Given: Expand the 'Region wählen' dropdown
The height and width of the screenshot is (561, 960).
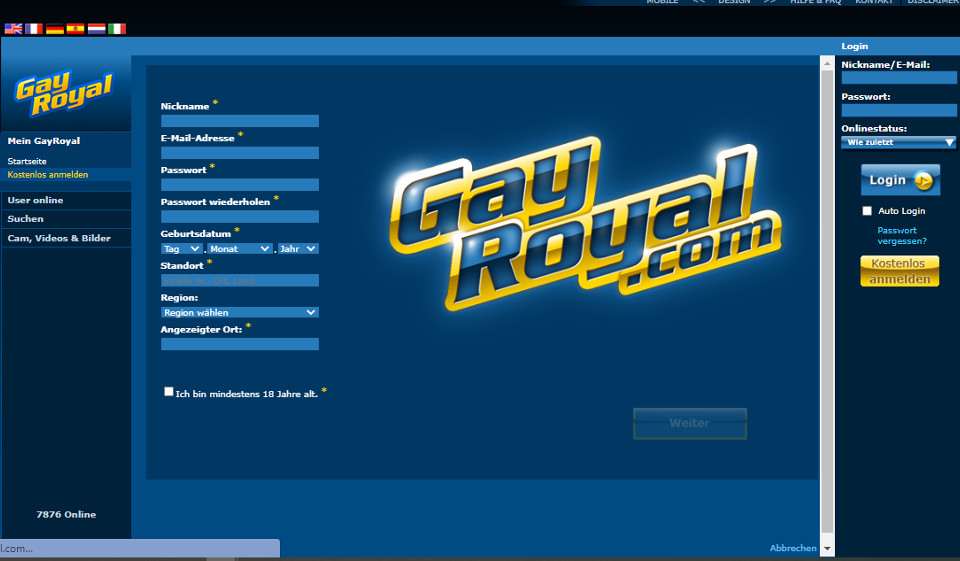Looking at the screenshot, I should [x=239, y=312].
